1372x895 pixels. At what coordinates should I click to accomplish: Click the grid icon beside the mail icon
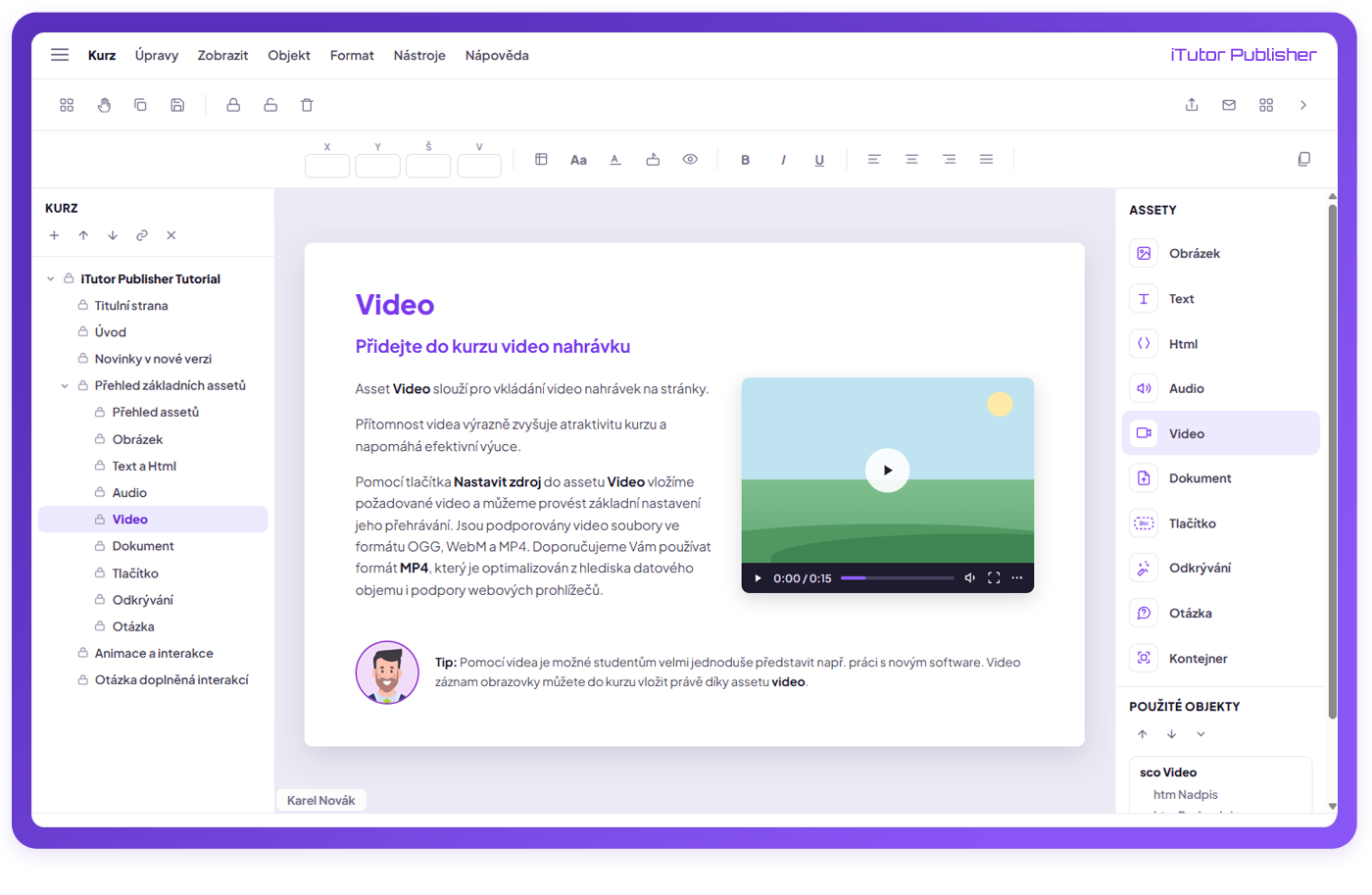1266,105
